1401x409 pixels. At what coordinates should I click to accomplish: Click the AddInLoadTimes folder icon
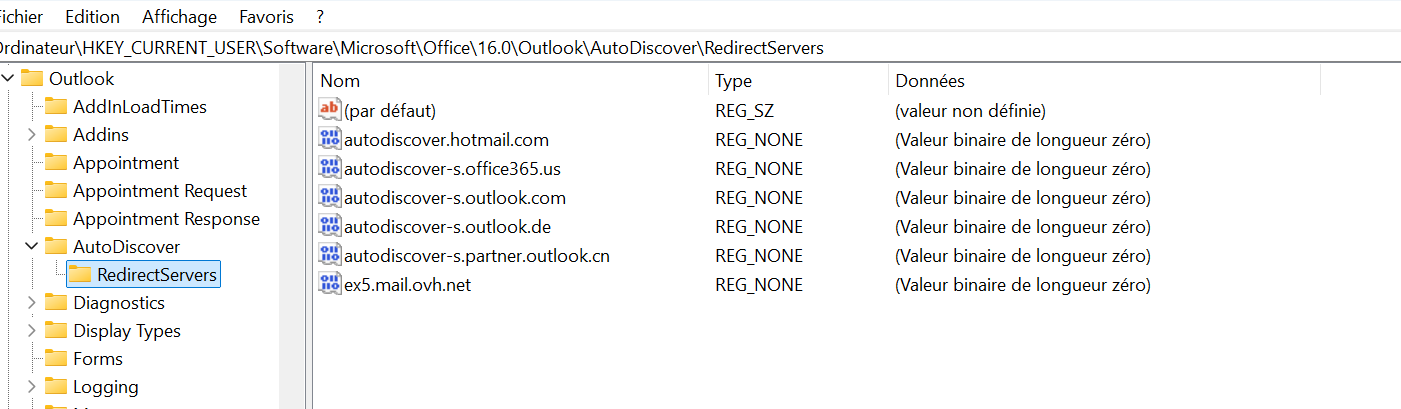57,106
